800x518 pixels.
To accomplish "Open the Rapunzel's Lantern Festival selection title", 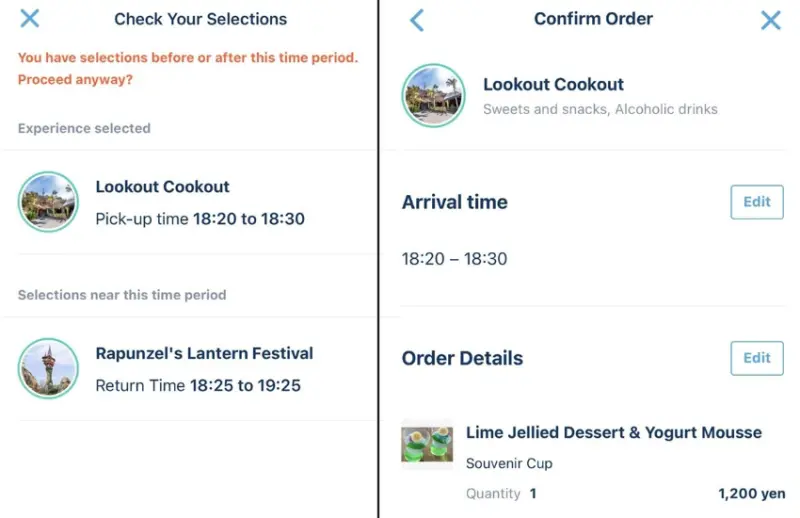I will coord(204,353).
